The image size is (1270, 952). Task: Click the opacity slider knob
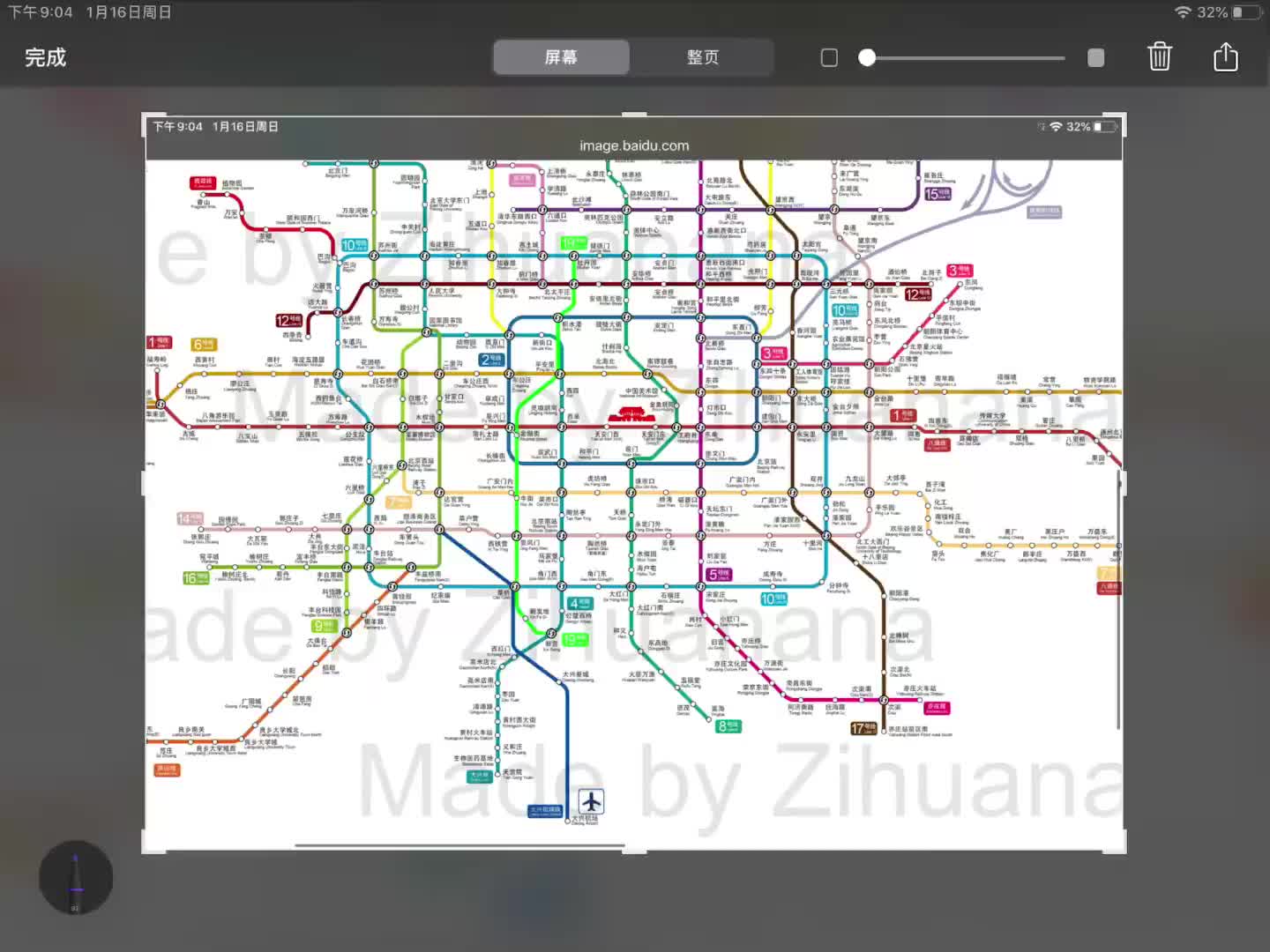tap(867, 57)
